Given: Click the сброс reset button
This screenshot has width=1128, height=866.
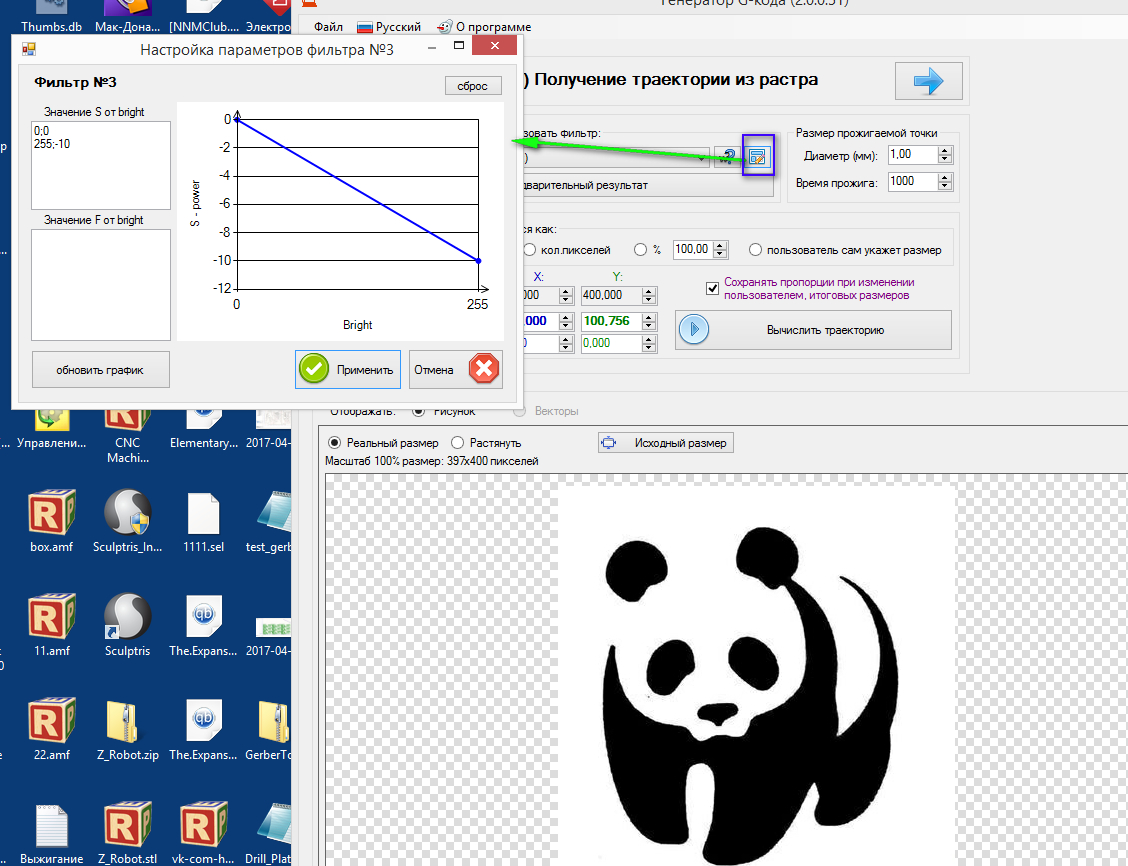Looking at the screenshot, I should [x=473, y=86].
